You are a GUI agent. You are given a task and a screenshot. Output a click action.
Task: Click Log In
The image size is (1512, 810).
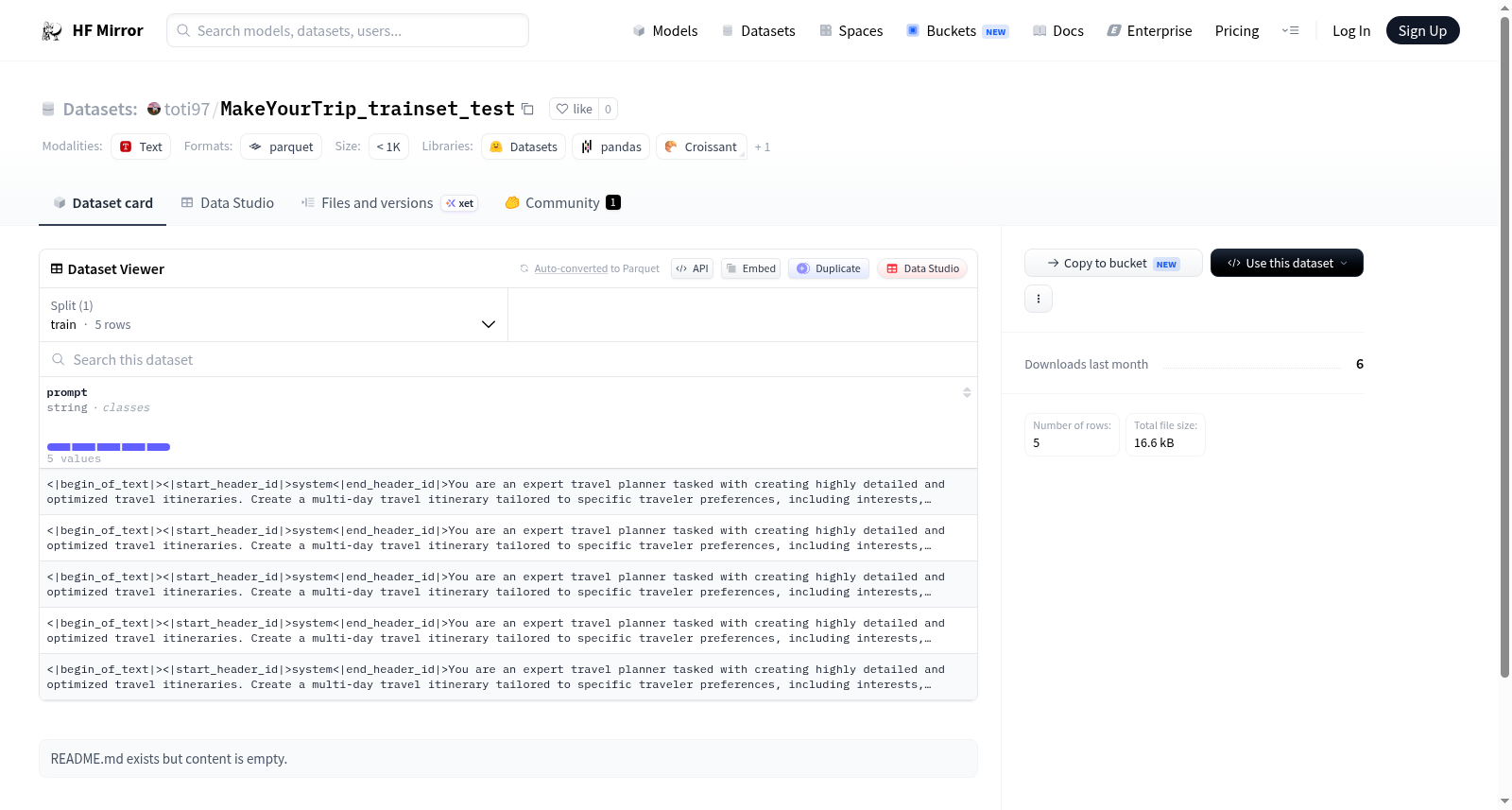pos(1351,31)
